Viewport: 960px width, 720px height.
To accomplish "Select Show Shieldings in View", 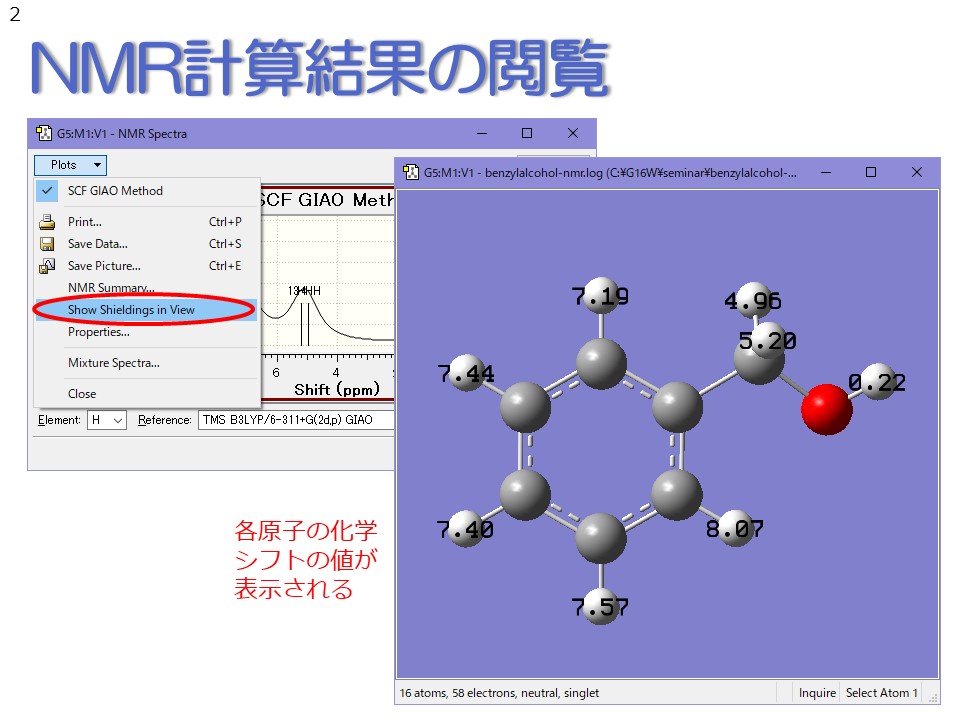I will pyautogui.click(x=146, y=310).
